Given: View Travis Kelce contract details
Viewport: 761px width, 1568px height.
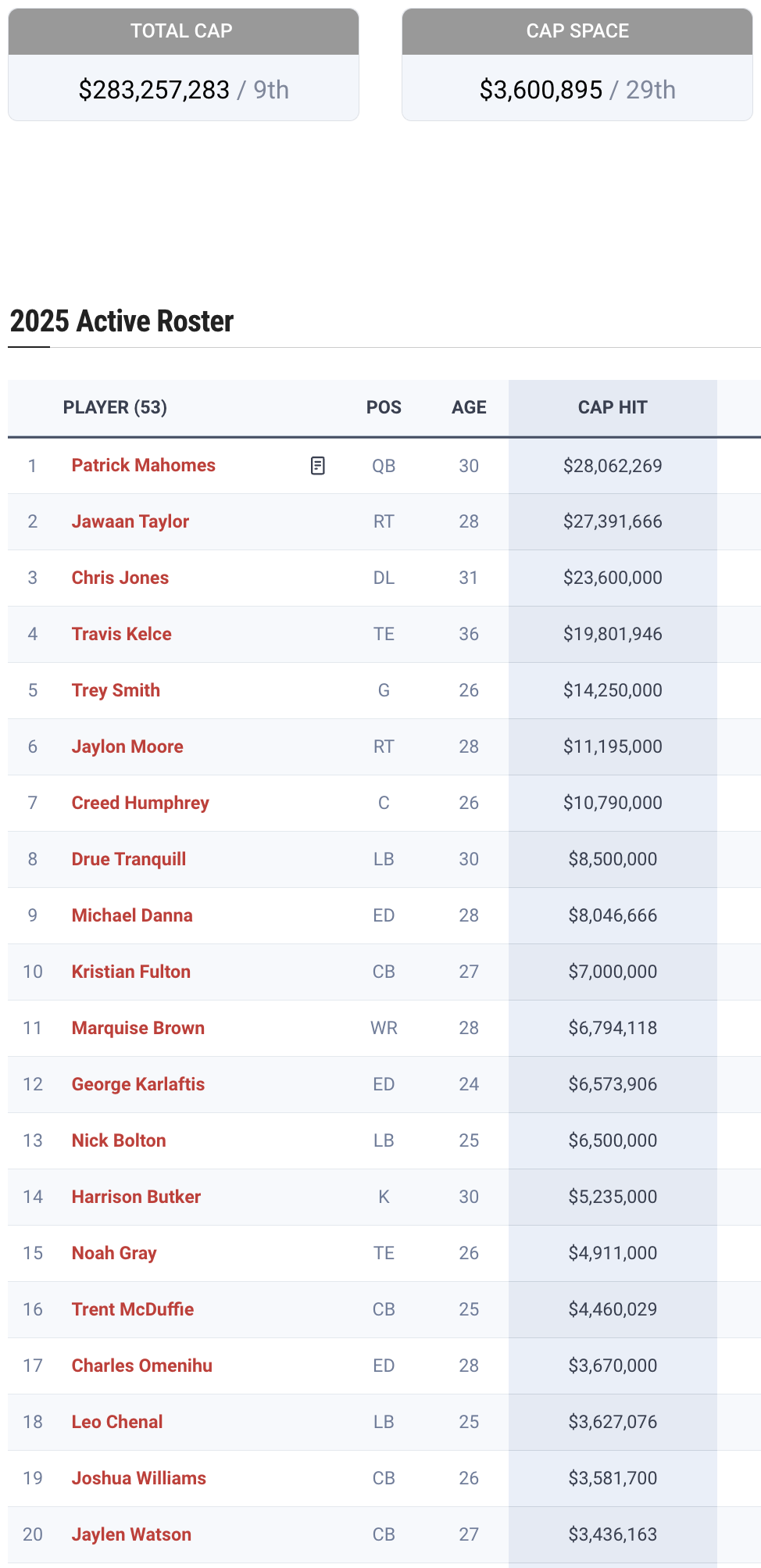Looking at the screenshot, I should (122, 634).
